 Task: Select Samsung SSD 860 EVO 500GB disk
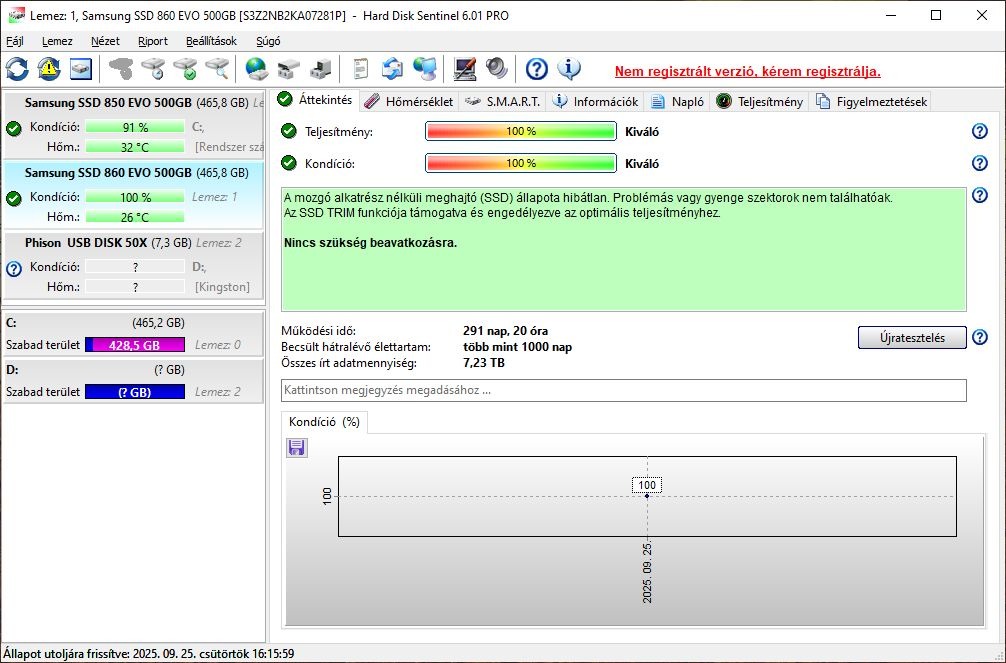(133, 195)
